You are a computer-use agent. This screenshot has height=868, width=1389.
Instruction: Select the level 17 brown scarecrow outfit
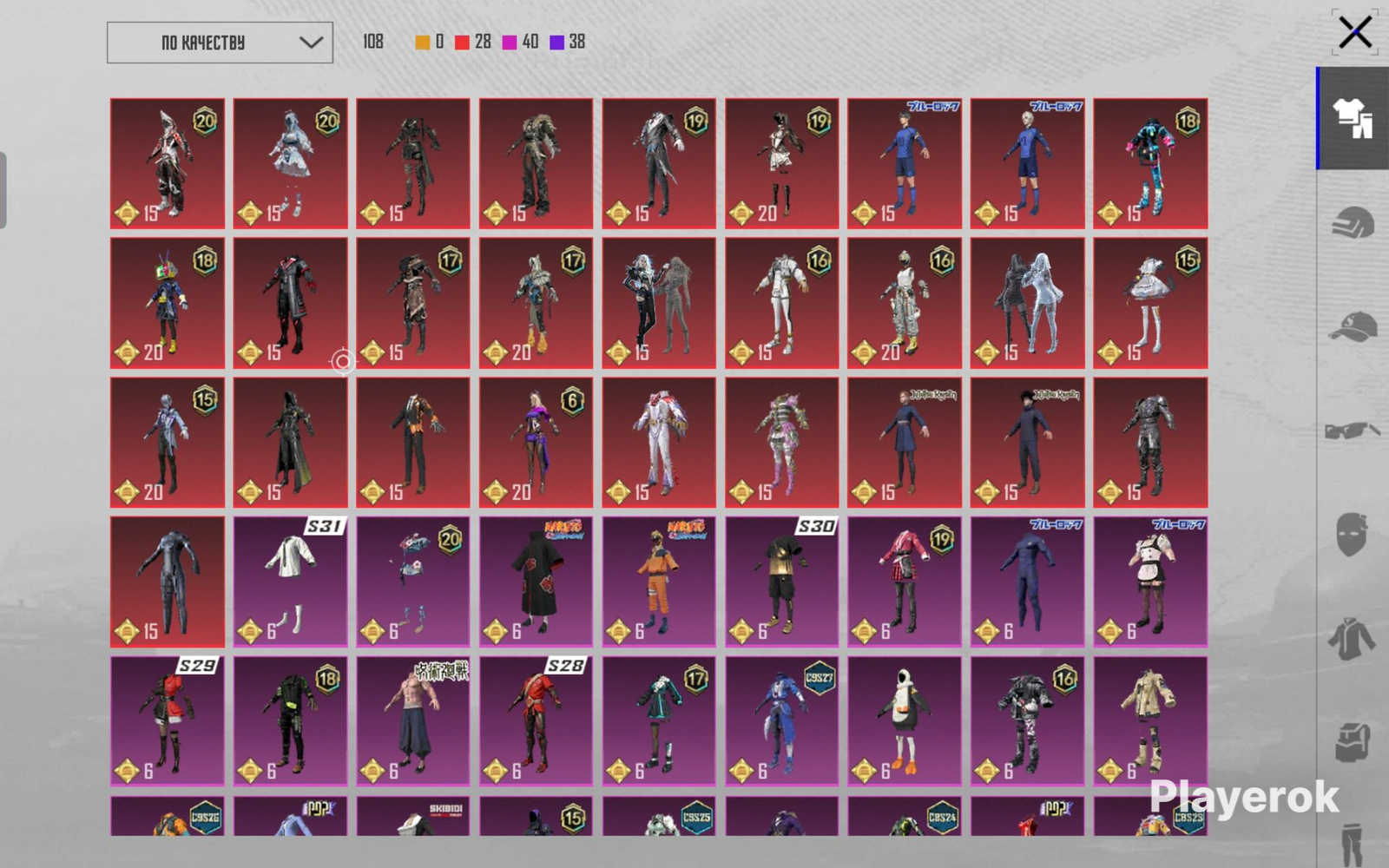tap(413, 303)
